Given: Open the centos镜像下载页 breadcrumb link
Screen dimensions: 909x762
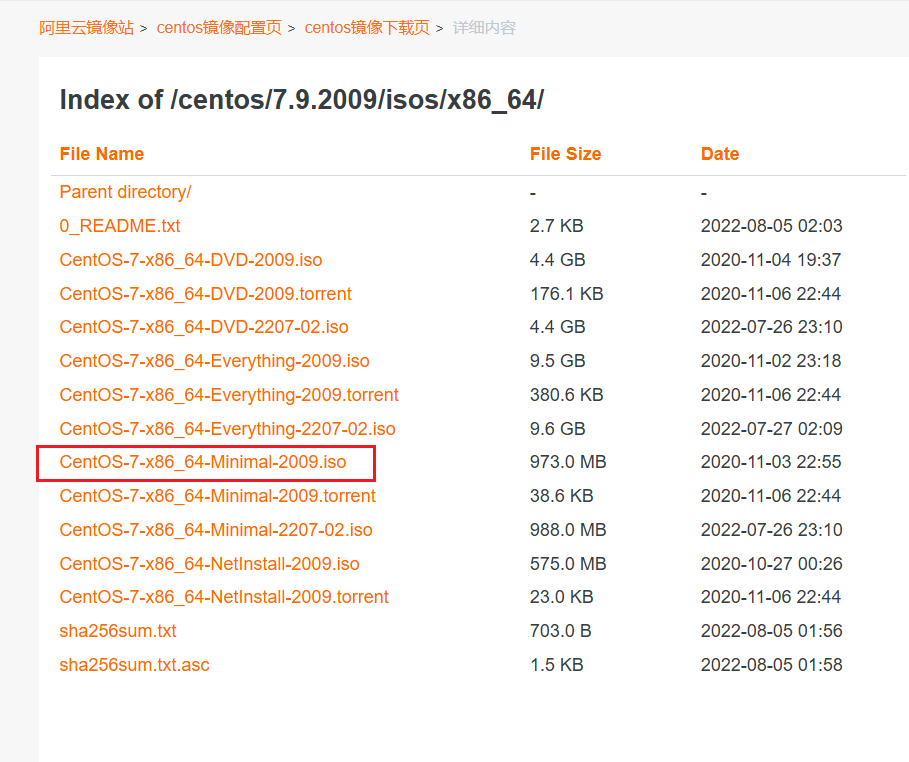Looking at the screenshot, I should point(367,28).
